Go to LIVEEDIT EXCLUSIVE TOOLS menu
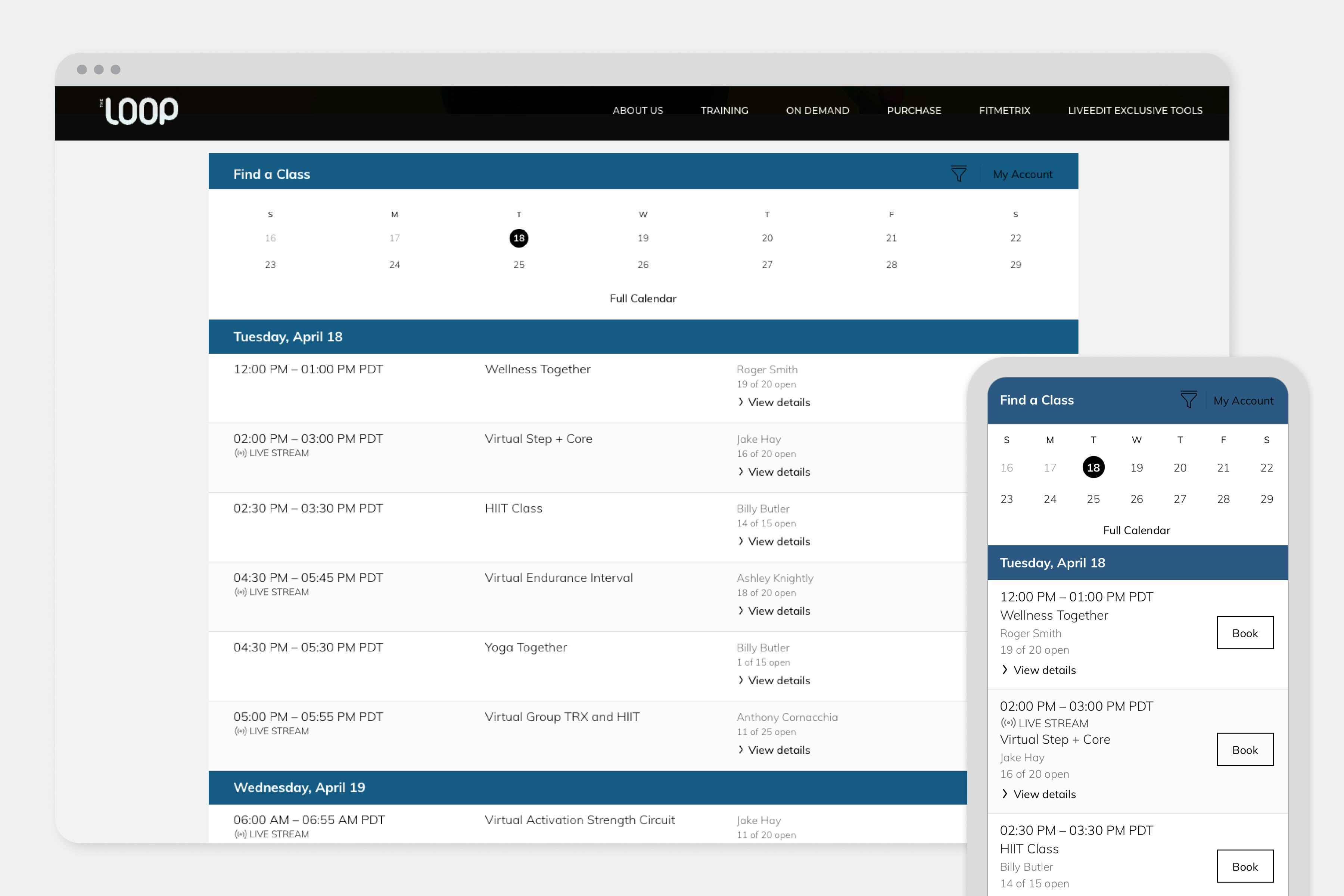This screenshot has height=896, width=1344. [x=1135, y=110]
